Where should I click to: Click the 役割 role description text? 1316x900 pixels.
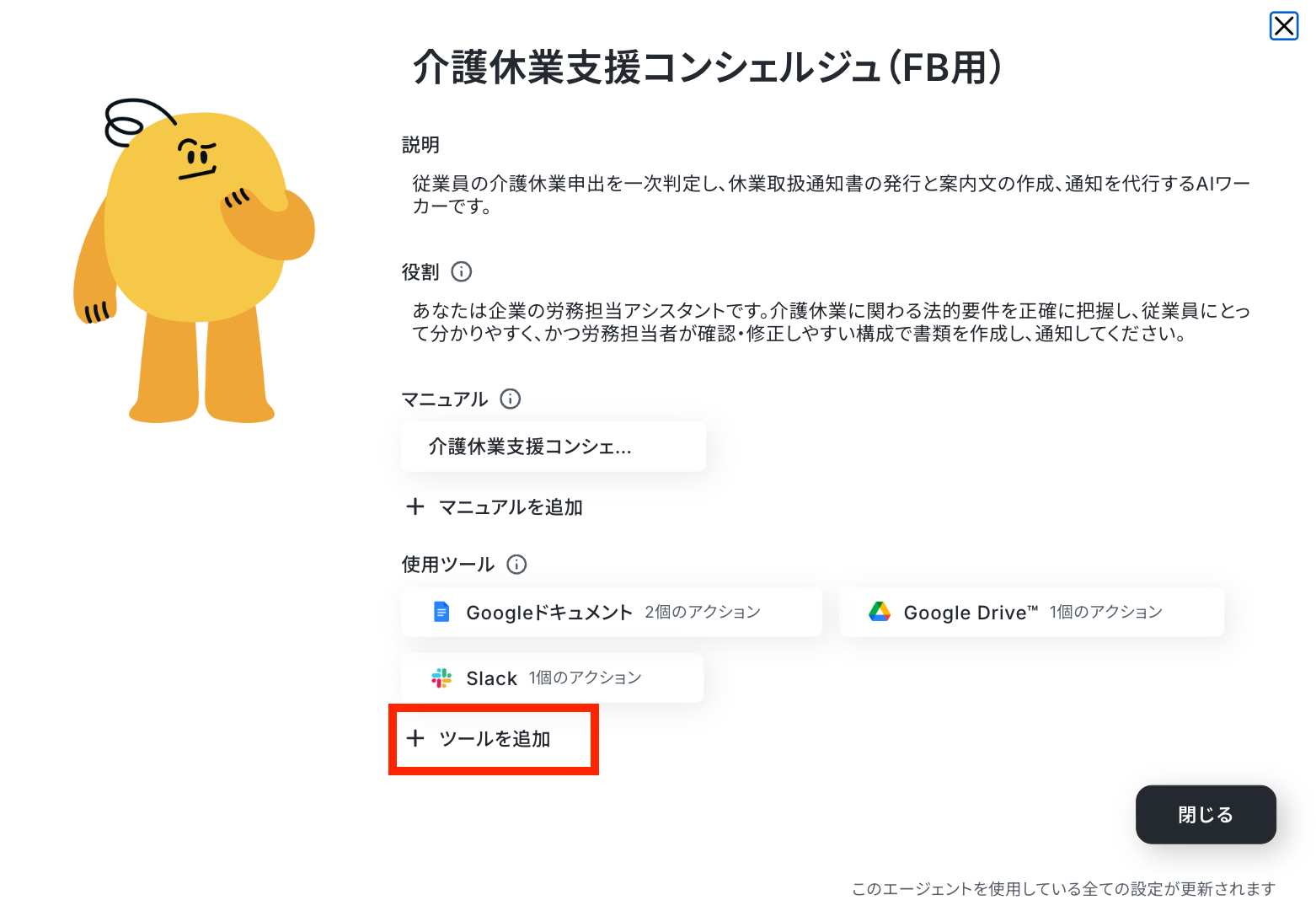coord(831,322)
